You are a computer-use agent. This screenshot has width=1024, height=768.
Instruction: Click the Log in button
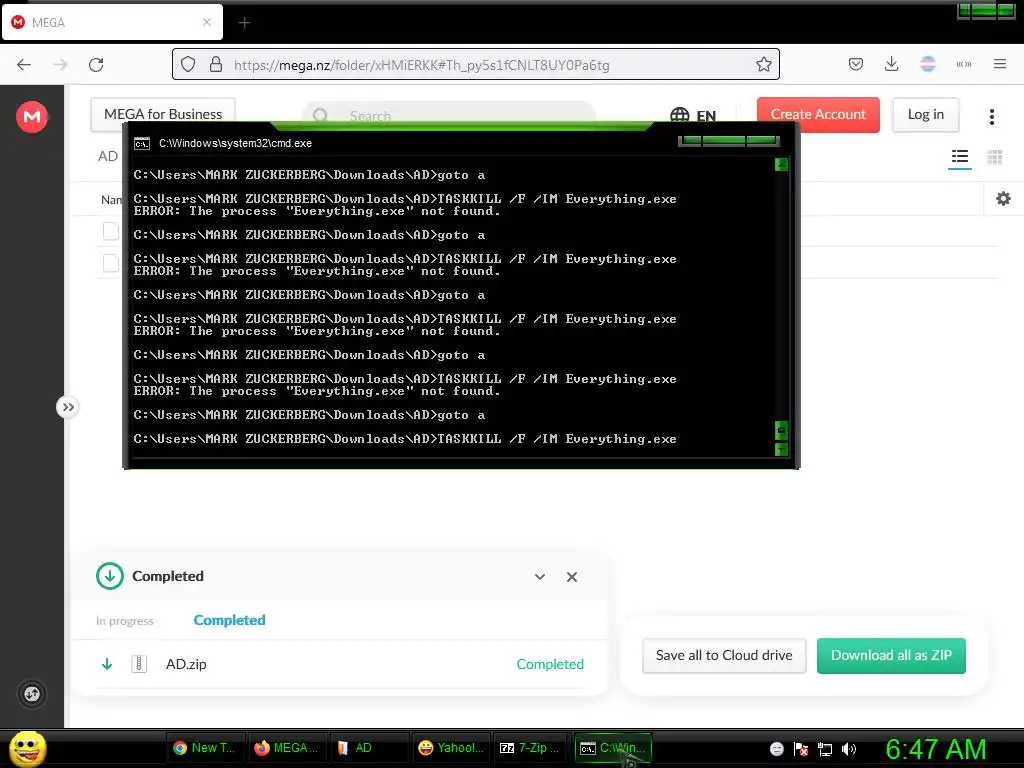[x=925, y=114]
